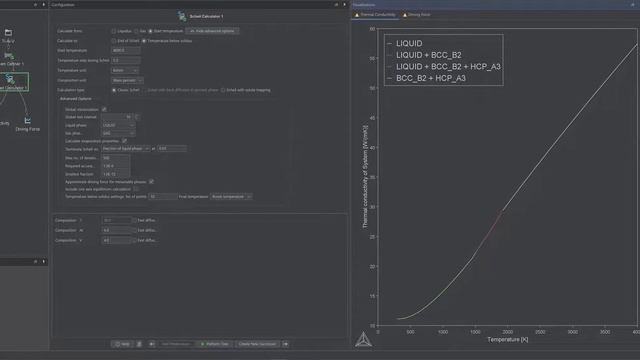
Task: Select Temperature below solidus radio option
Action: tap(144, 41)
